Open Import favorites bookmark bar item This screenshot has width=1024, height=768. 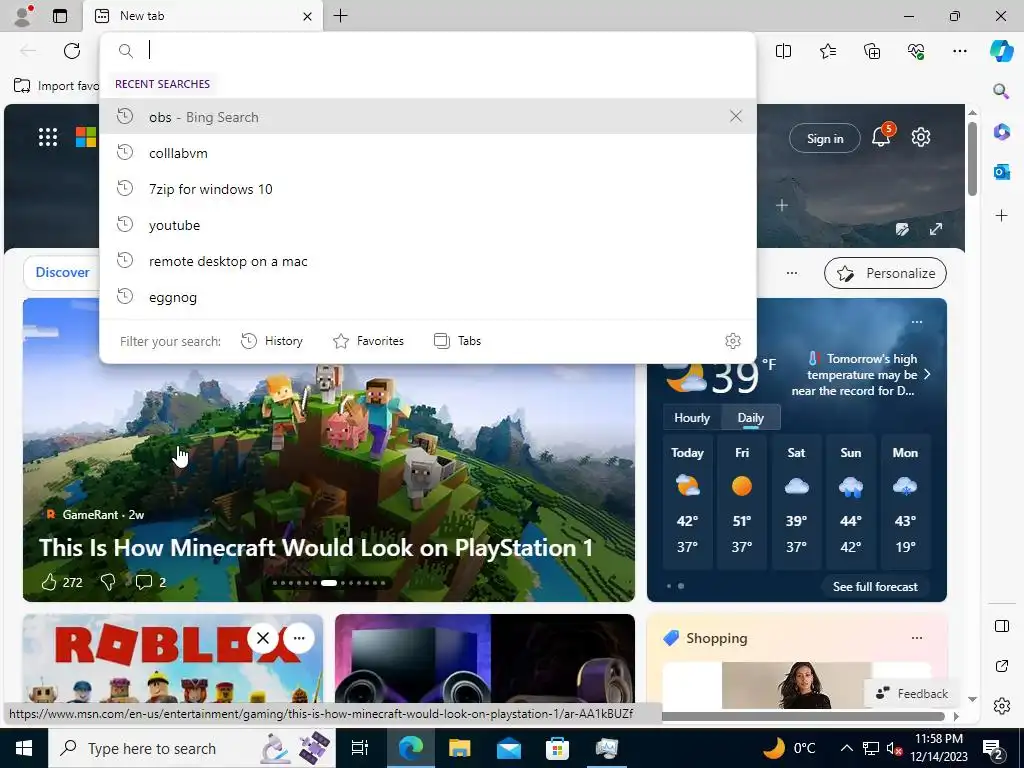(x=56, y=86)
